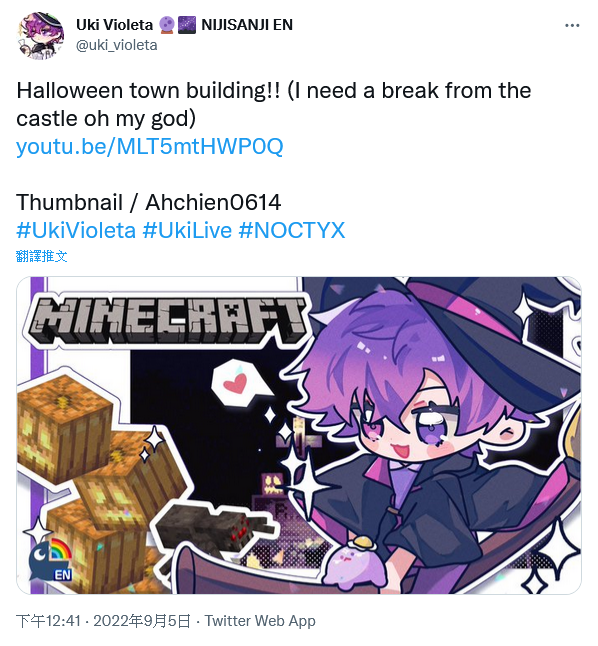Click the NIJISANJI EN logo on thumbnail
Screen dimensions: 598x646
[51, 559]
